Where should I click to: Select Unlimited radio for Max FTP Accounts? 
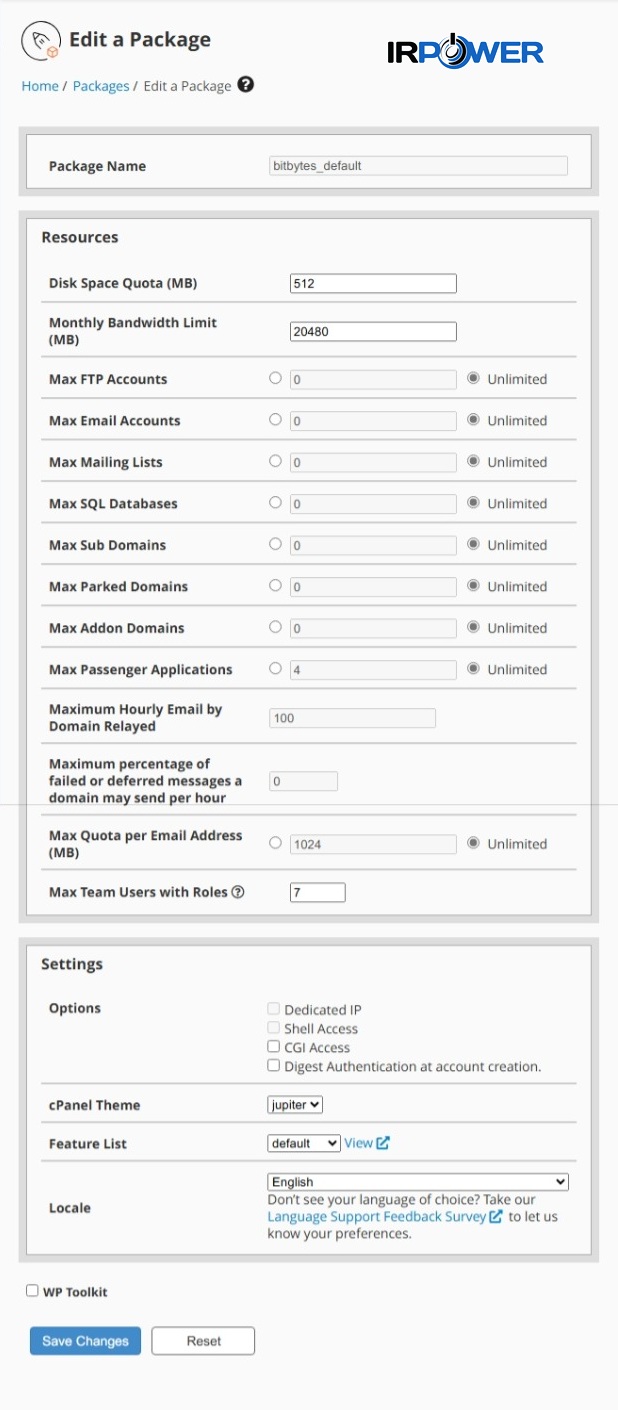coord(474,379)
